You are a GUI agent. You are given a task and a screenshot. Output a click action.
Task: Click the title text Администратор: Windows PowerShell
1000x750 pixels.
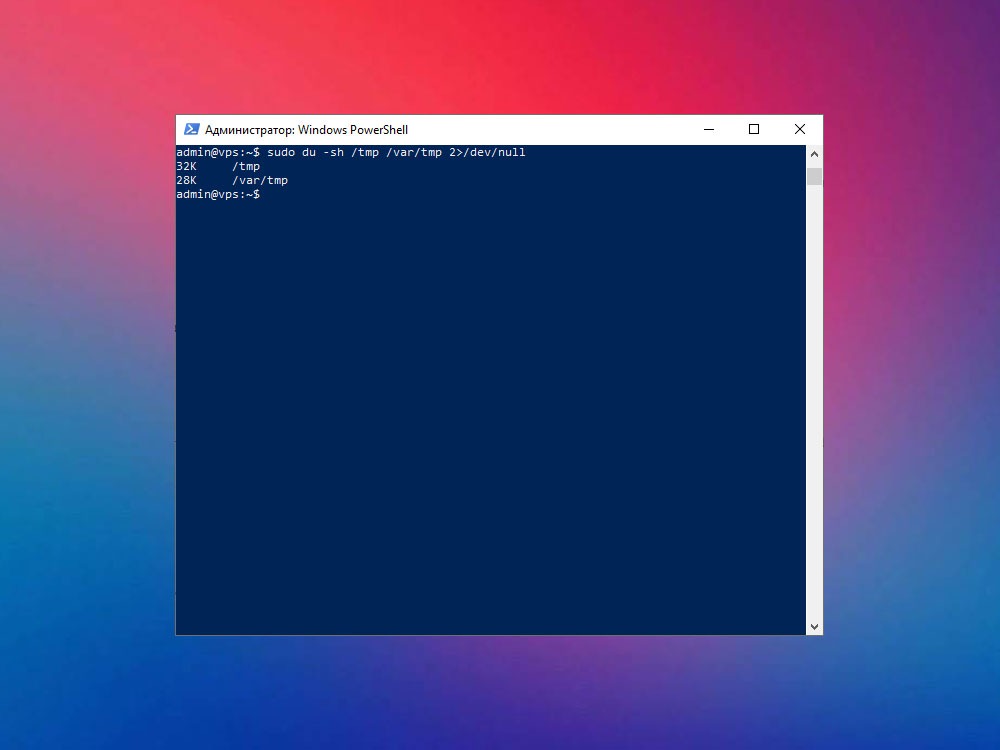(x=306, y=130)
